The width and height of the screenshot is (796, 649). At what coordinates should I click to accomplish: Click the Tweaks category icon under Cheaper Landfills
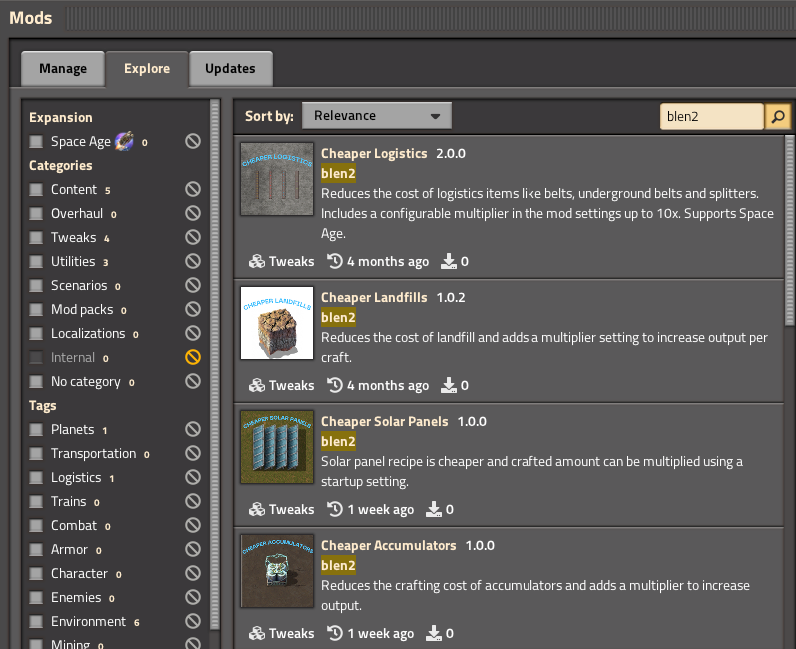[x=257, y=386]
